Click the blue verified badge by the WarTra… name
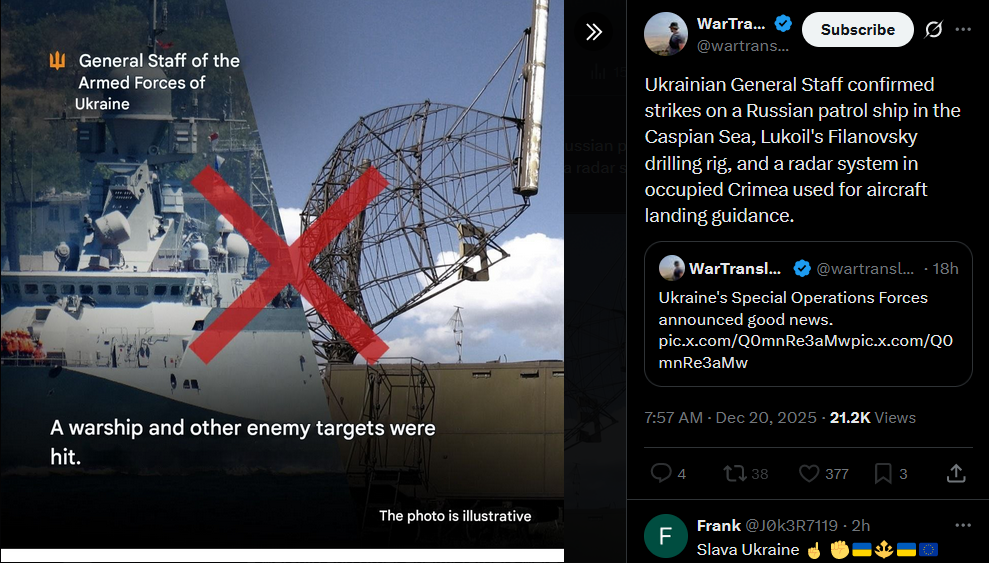989x563 pixels. coord(783,24)
